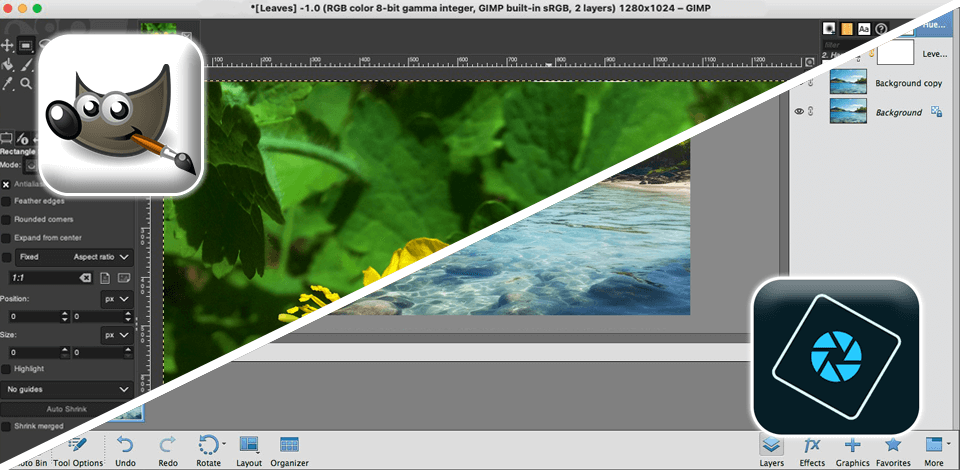Enable Expand from center checkbox

tap(6, 238)
